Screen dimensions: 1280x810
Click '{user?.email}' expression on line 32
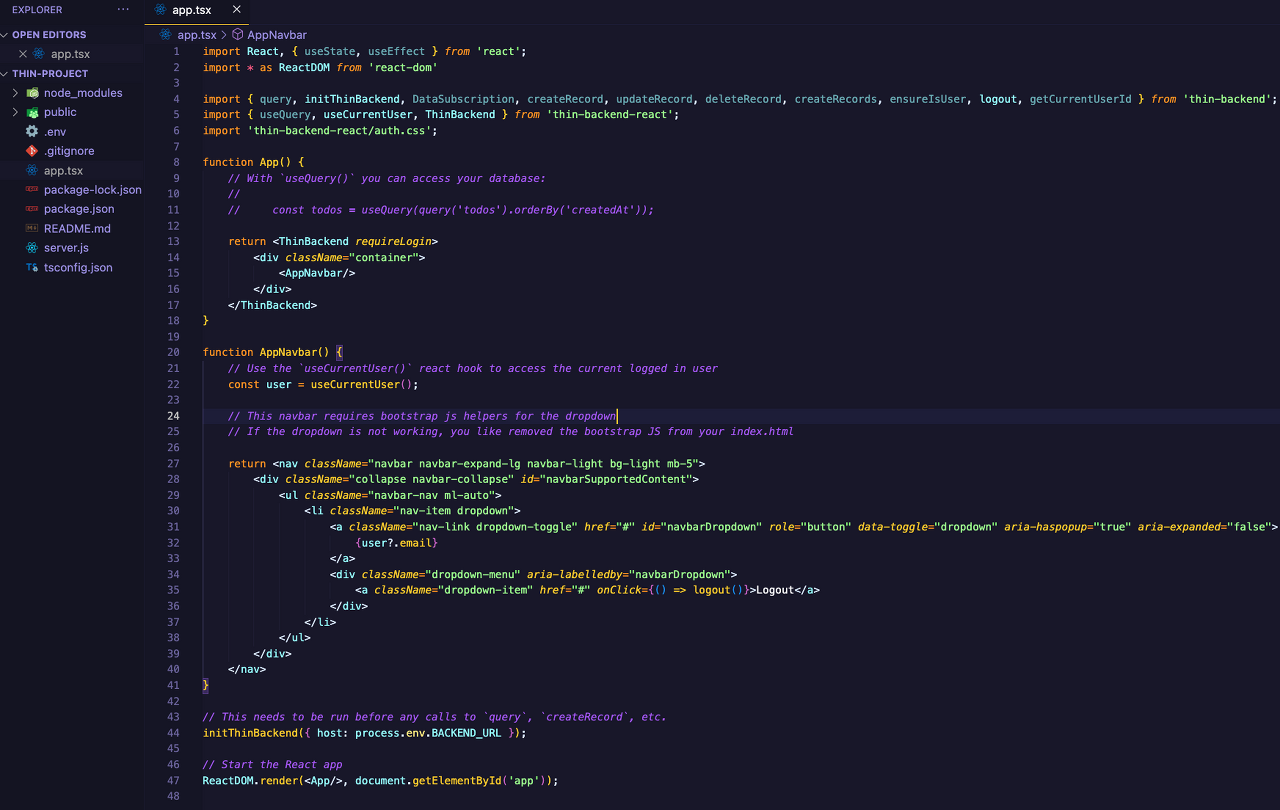[x=396, y=542]
